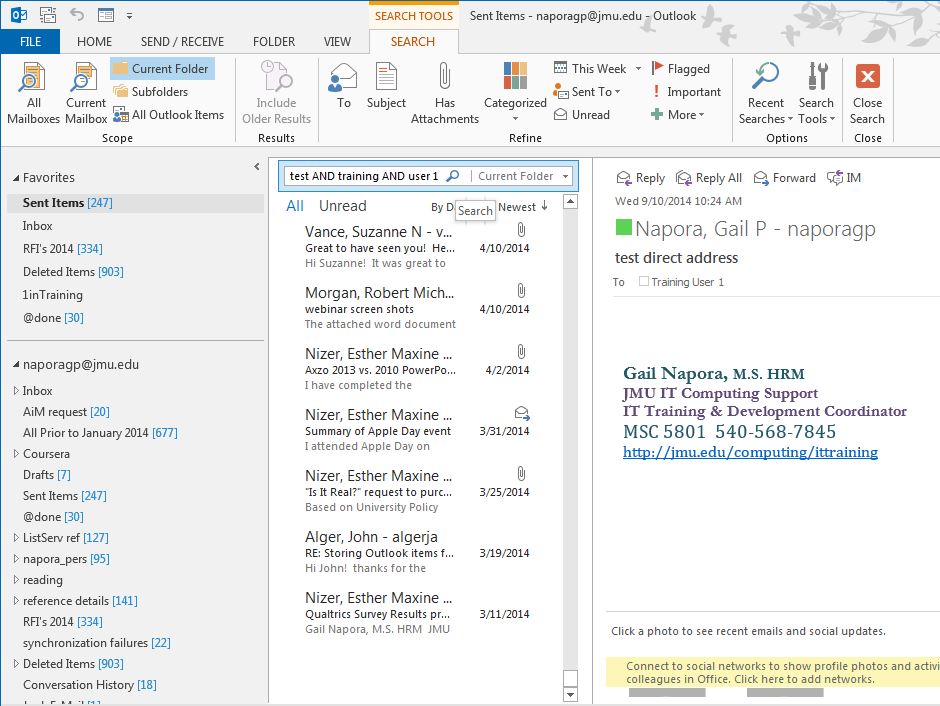940x706 pixels.
Task: Open Morgan webinar screen shots email
Action: click(417, 308)
